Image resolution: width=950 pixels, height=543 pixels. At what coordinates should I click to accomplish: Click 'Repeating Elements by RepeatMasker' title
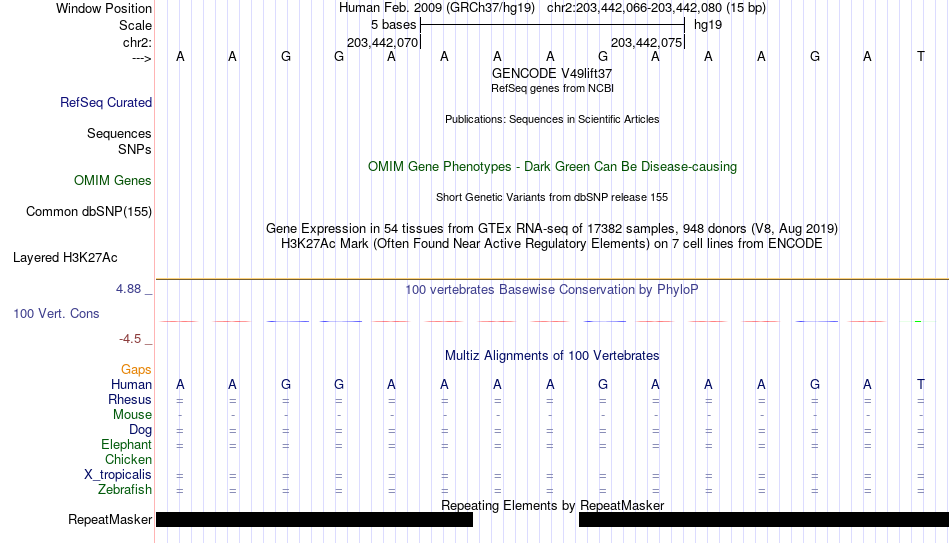coord(552,505)
